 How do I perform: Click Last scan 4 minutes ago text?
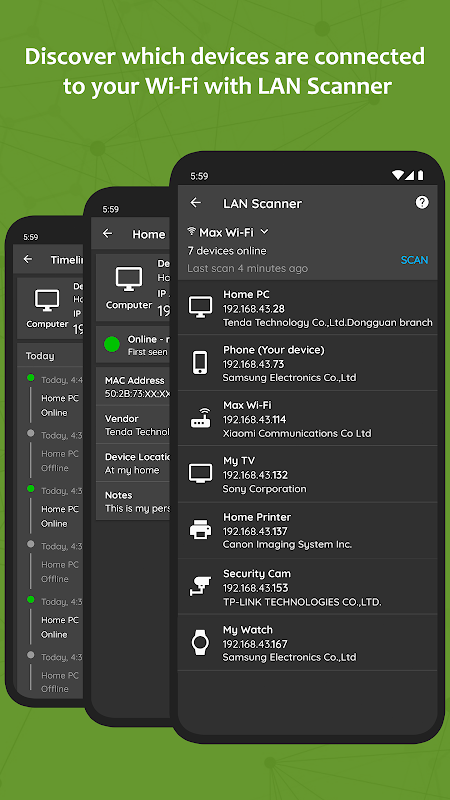(247, 268)
